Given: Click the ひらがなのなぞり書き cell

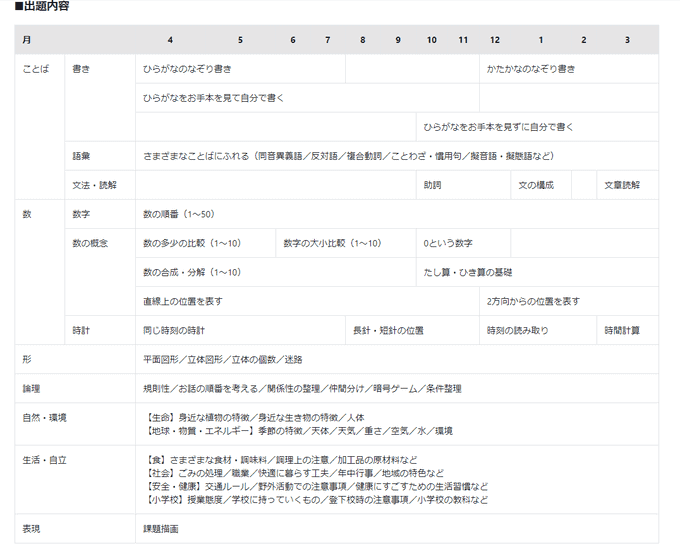Looking at the screenshot, I should coord(187,69).
